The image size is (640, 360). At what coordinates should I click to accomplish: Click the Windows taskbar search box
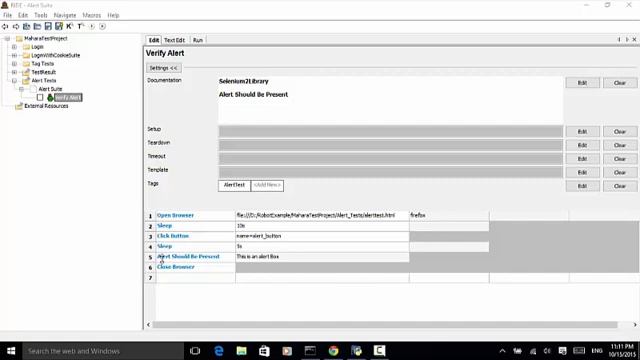pos(103,351)
